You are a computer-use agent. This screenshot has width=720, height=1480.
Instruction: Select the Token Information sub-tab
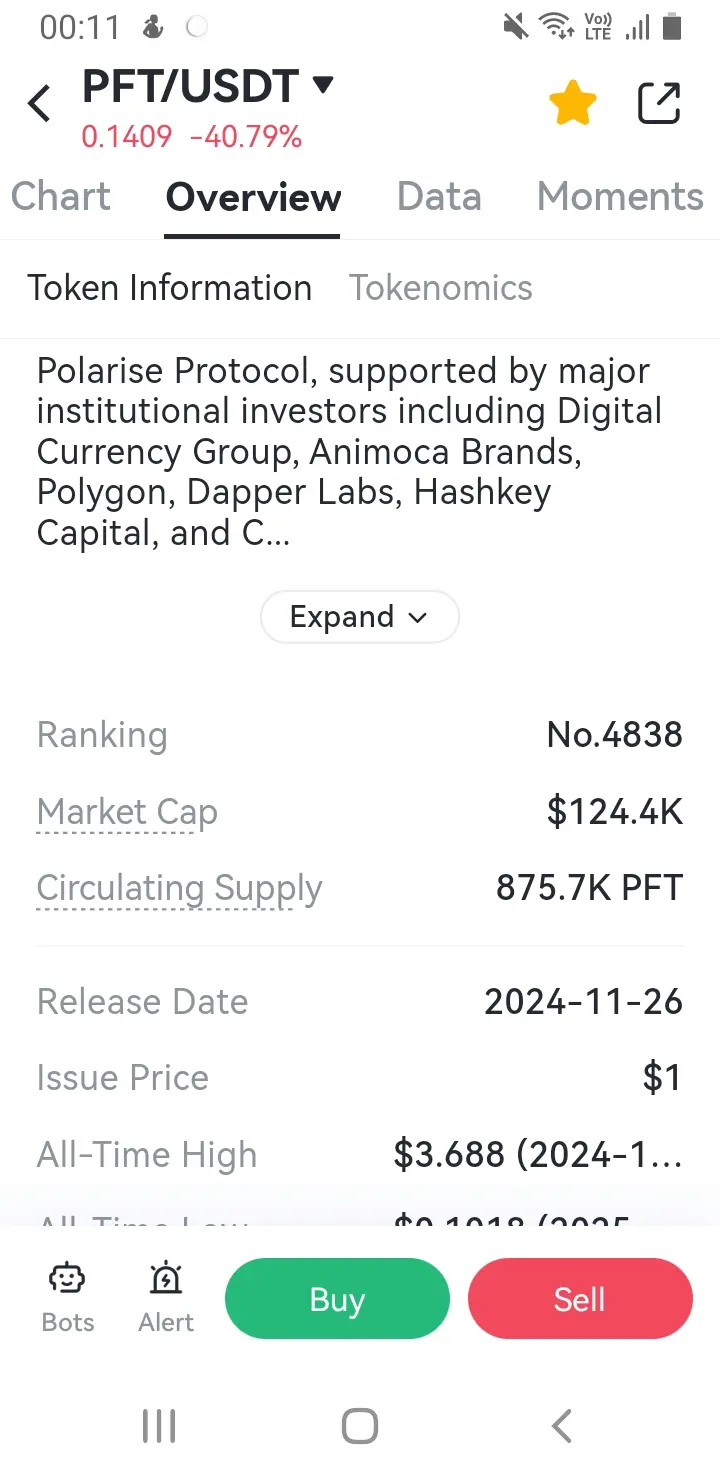(x=169, y=288)
